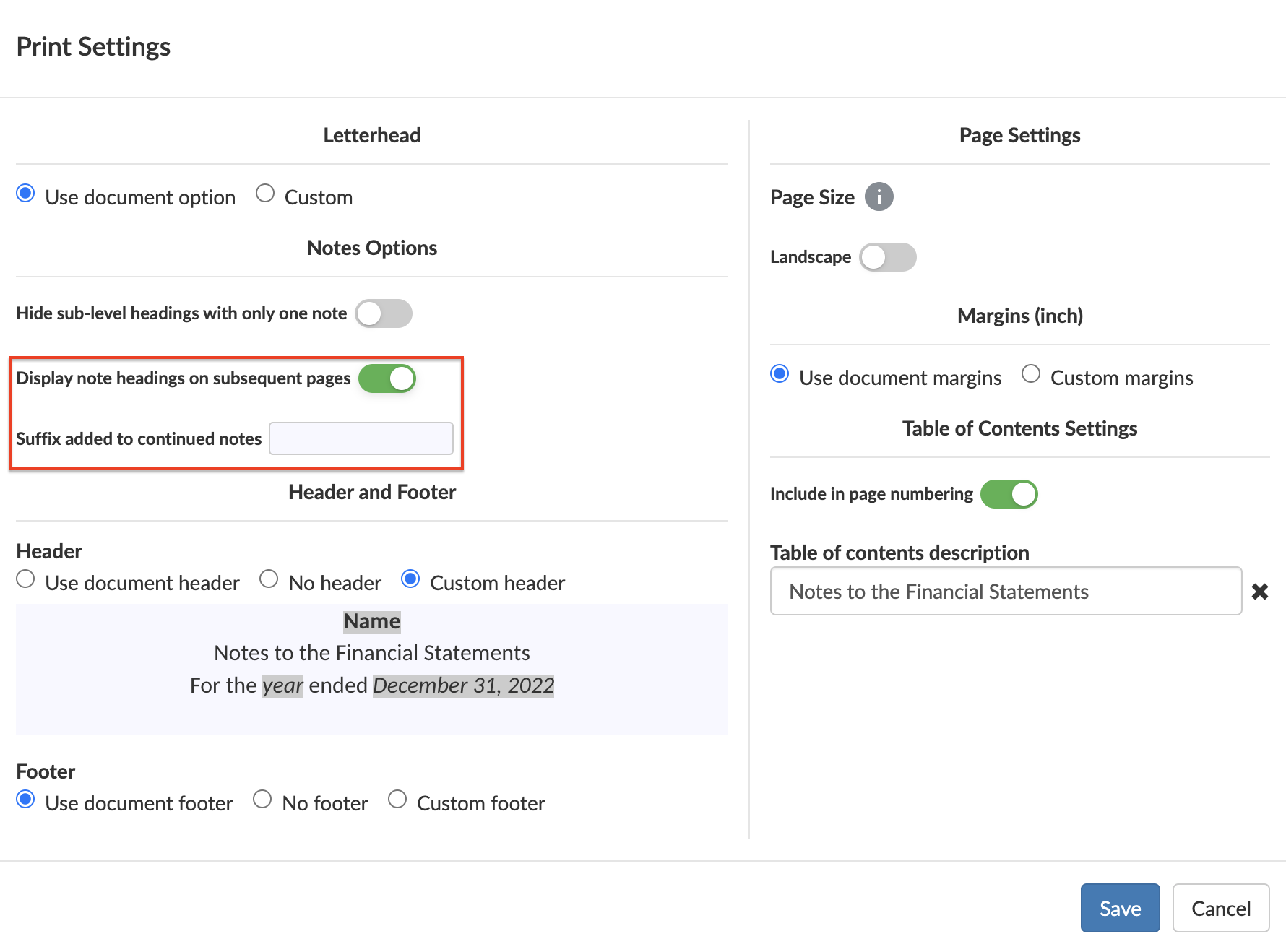Screen dimensions: 1286x952
Task: Select Use document margins
Action: 780,374
